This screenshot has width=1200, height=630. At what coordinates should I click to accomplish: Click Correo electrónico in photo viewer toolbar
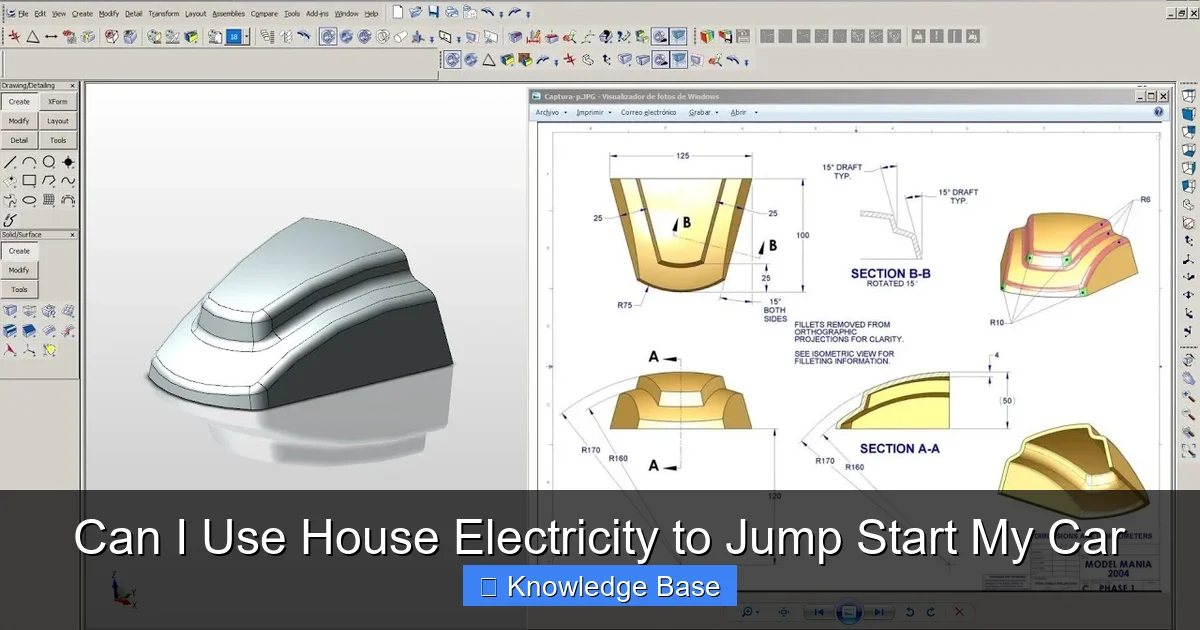click(647, 112)
